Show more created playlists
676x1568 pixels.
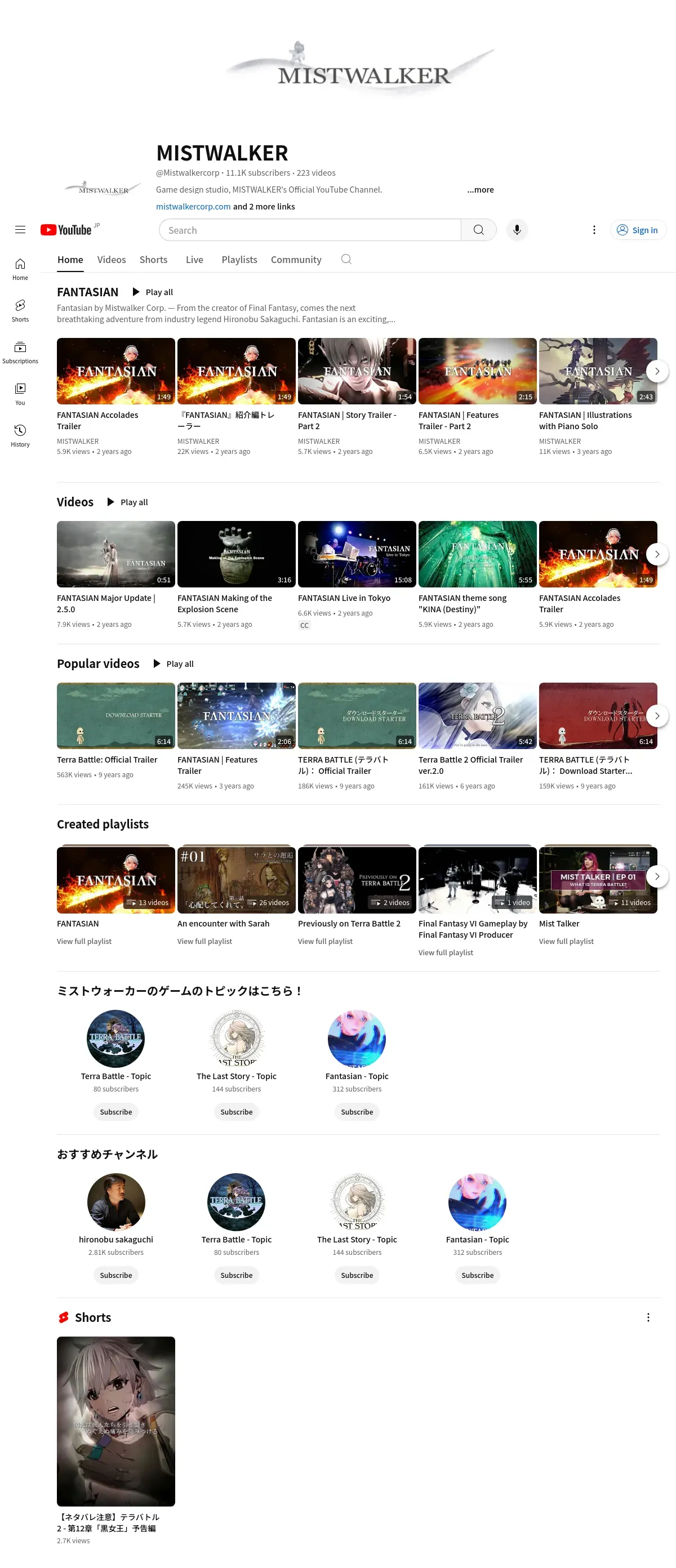656,876
